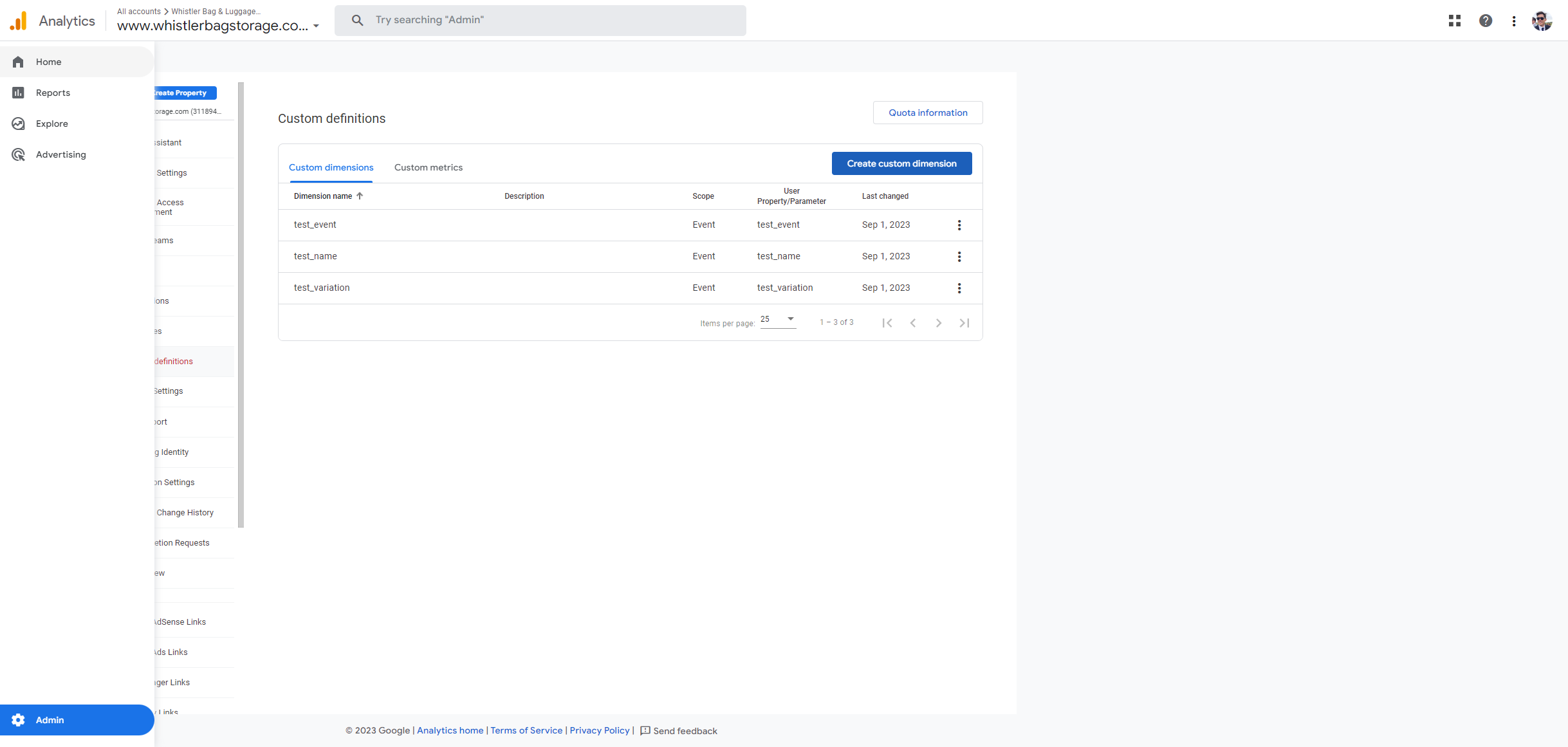Open the Google apps grid icon
This screenshot has width=1568, height=747.
pyautogui.click(x=1455, y=21)
